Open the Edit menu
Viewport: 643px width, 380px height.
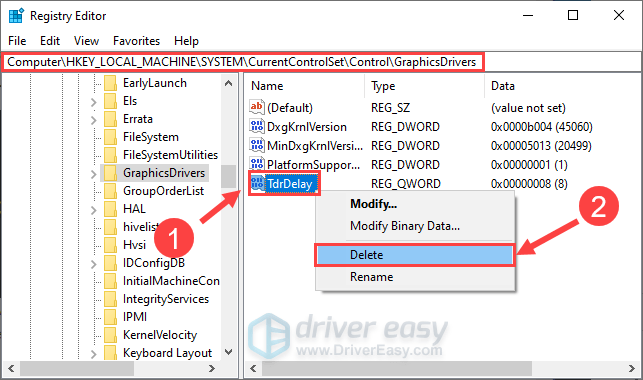[x=50, y=41]
